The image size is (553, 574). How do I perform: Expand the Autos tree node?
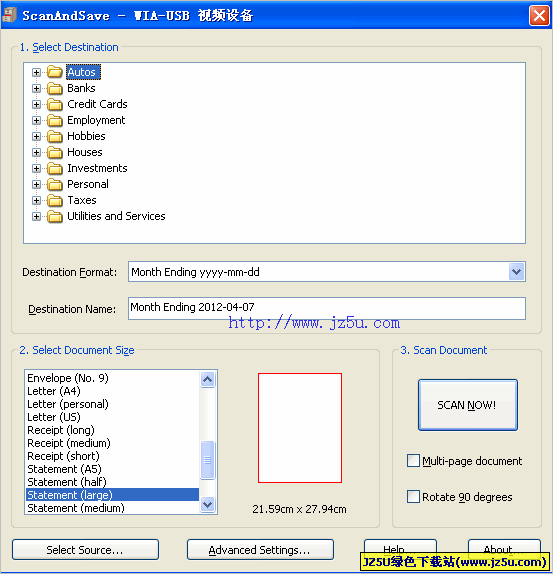[x=36, y=72]
